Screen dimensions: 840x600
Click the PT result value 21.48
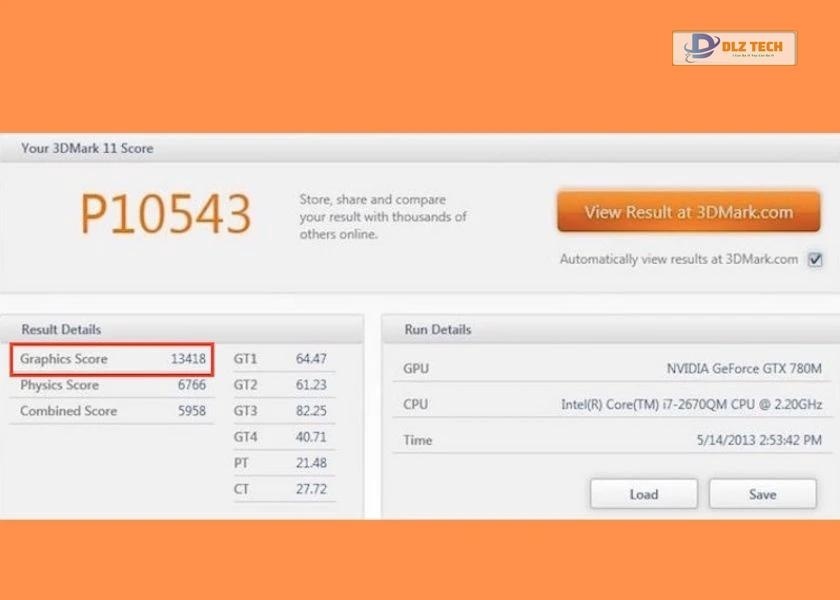click(311, 463)
